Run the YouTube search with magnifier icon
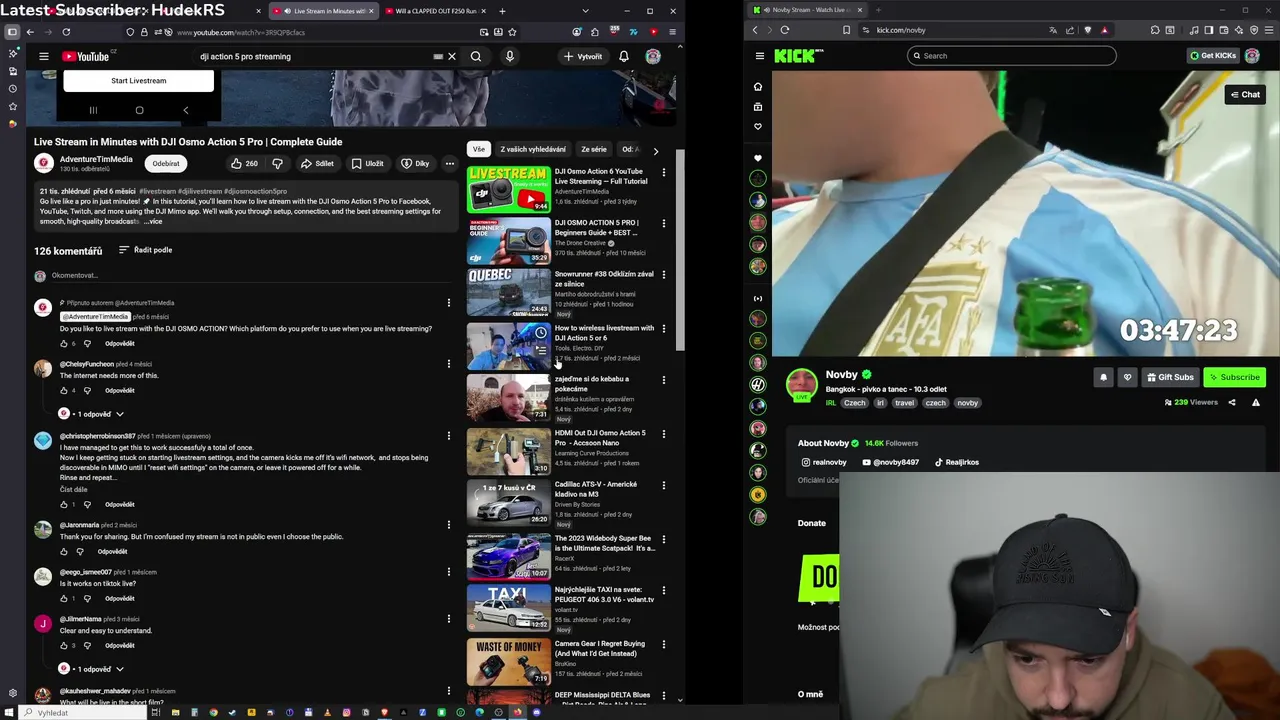 476,56
